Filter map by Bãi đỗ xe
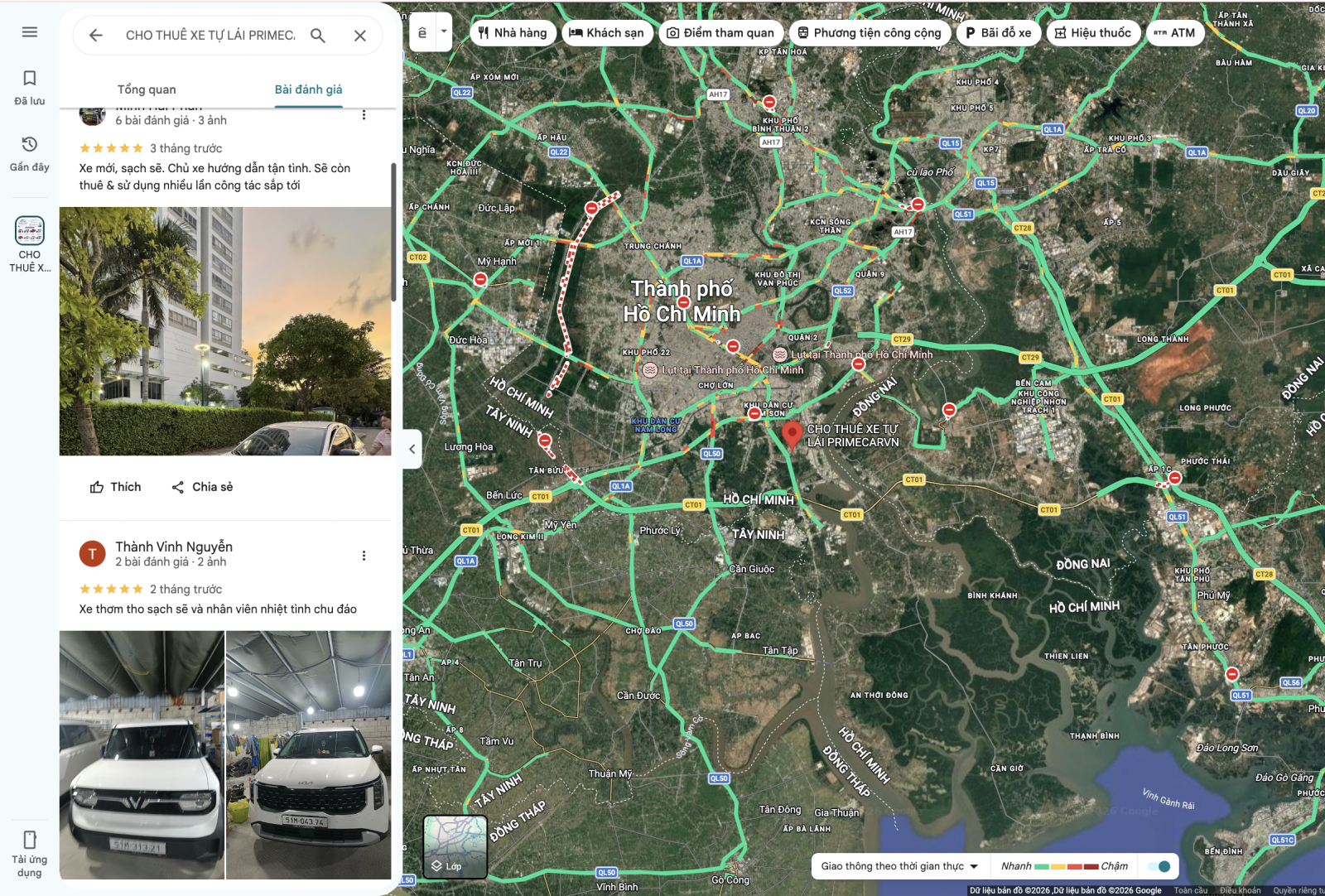The height and width of the screenshot is (896, 1325). (x=998, y=33)
